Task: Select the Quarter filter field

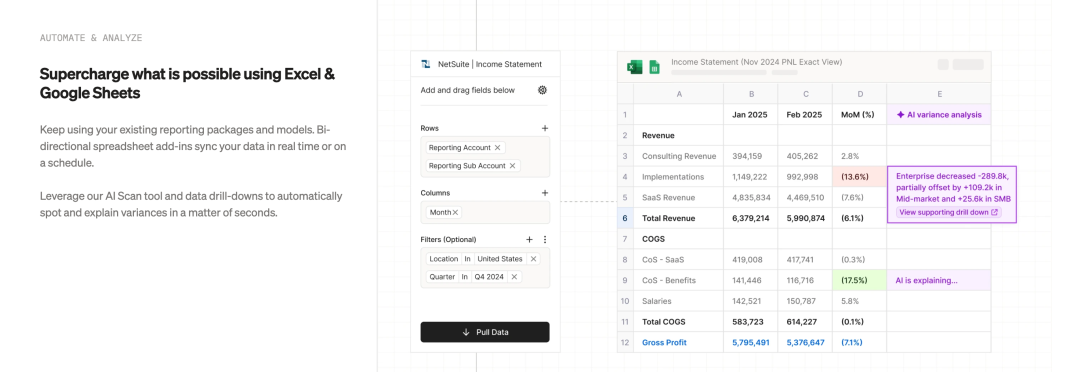Action: coord(442,276)
